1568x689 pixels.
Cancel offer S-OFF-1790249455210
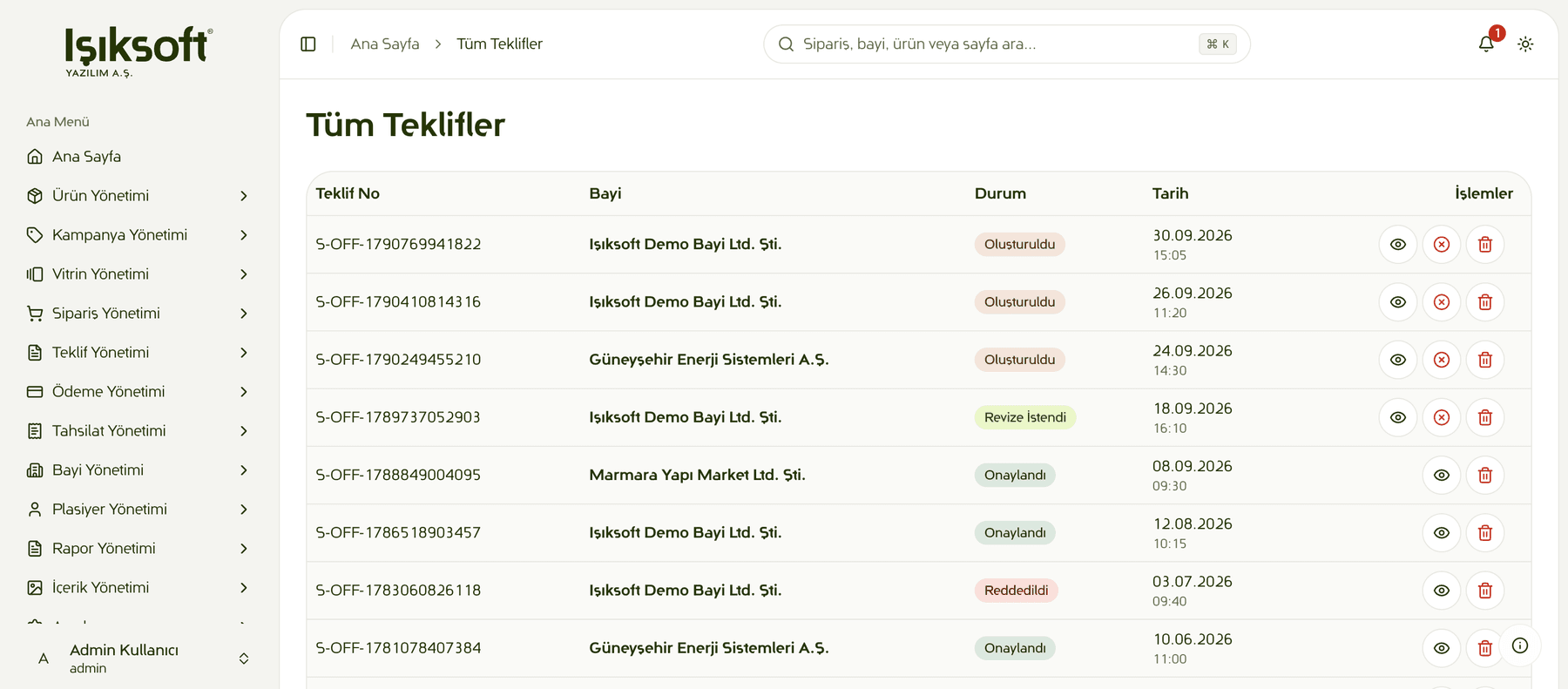point(1442,360)
